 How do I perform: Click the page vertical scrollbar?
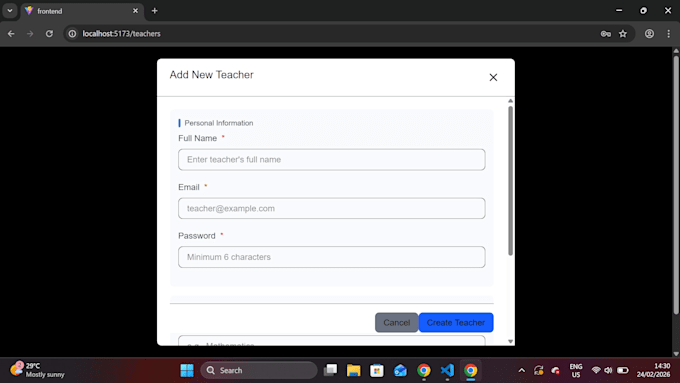pyautogui.click(x=676, y=184)
